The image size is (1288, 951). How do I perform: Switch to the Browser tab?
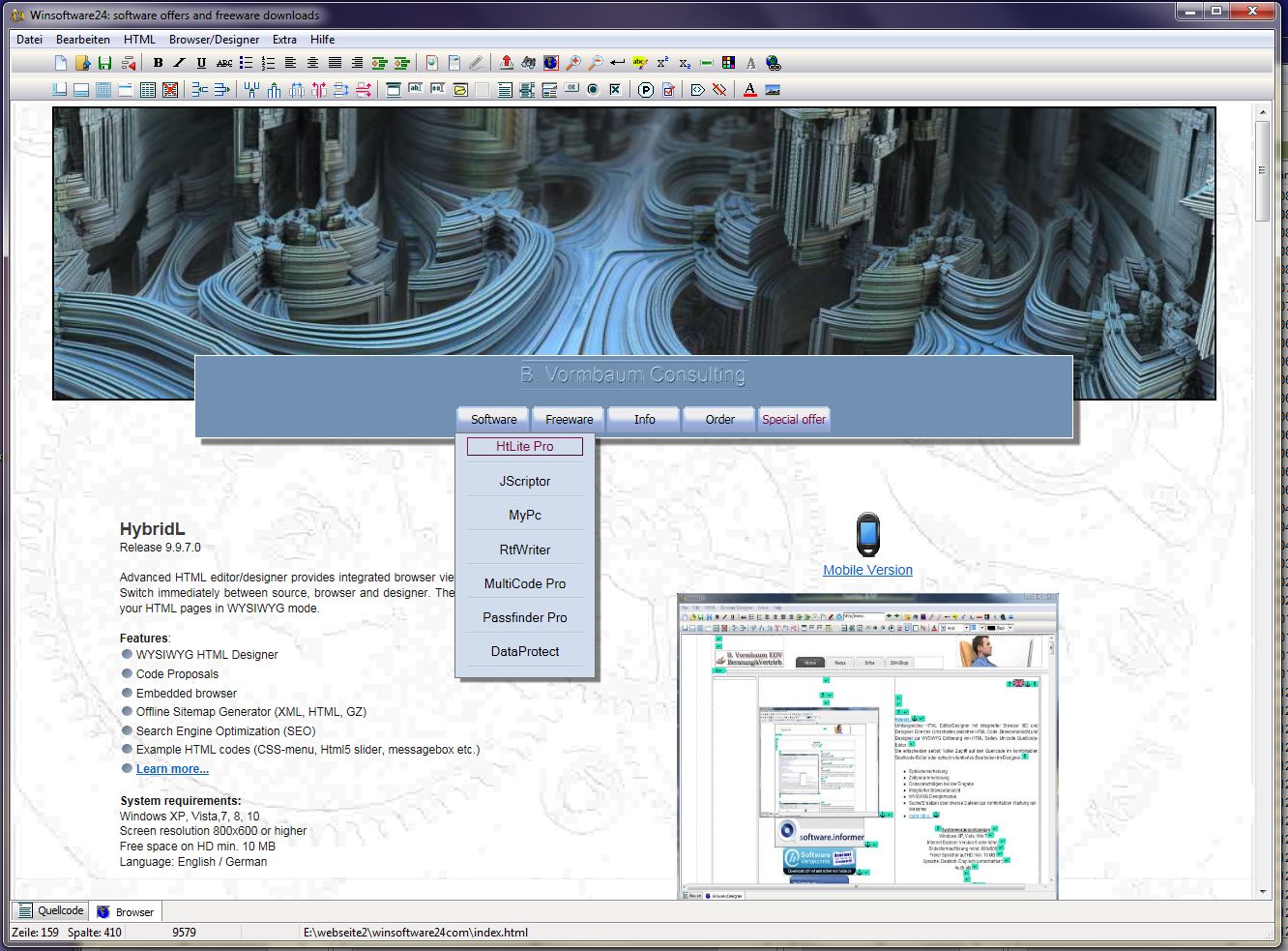click(126, 911)
